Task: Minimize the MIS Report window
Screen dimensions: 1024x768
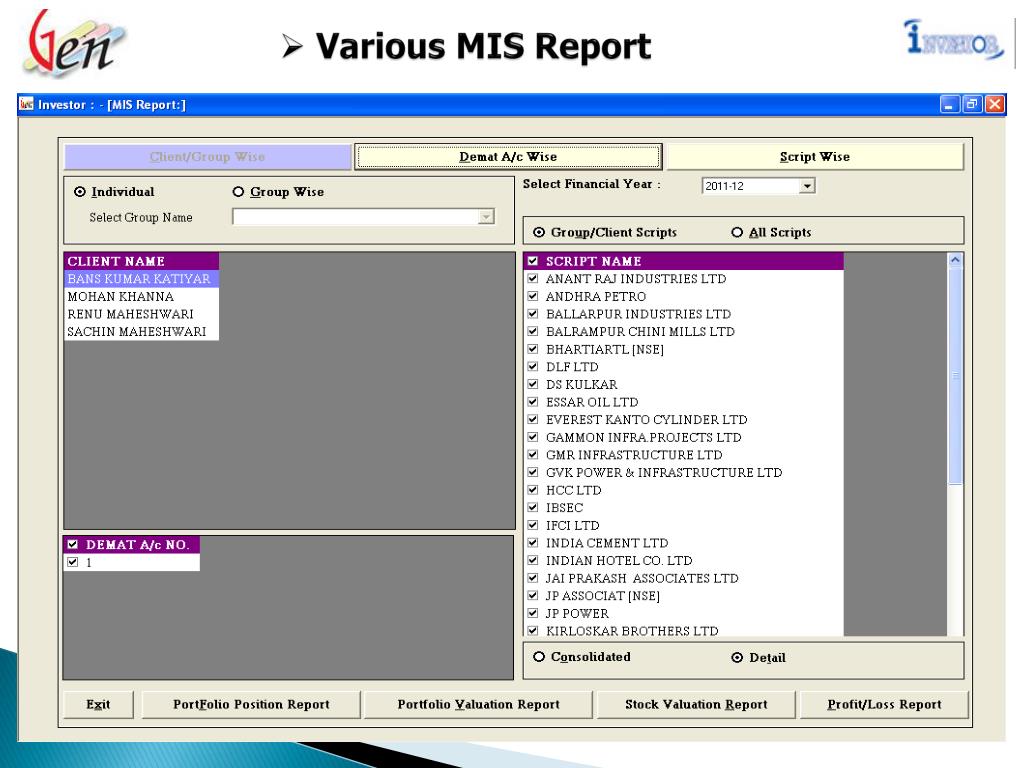Action: click(950, 104)
